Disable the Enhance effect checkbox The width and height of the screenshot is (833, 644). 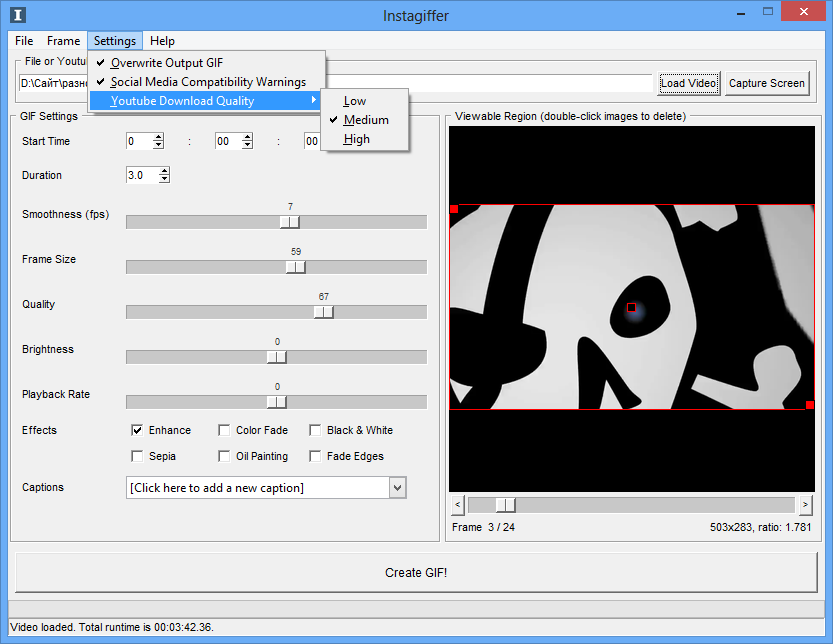coord(137,430)
